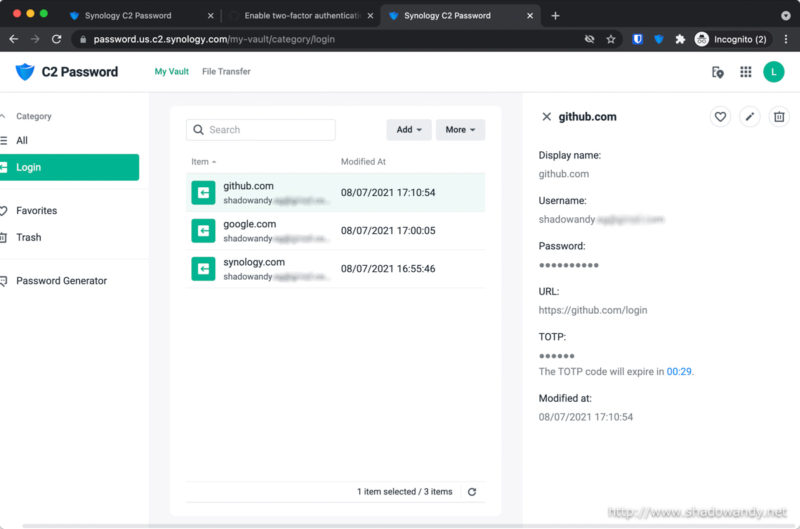Screen dimensions: 800x529
Task: Collapse the Category section
Action: pos(4,116)
